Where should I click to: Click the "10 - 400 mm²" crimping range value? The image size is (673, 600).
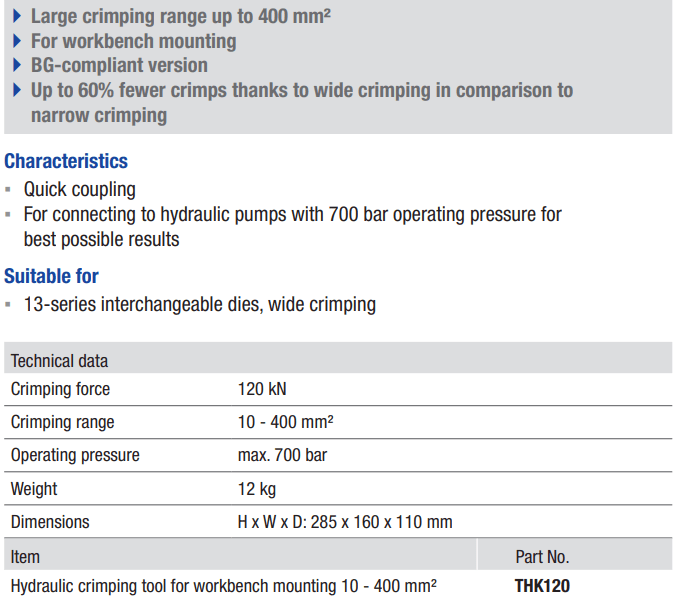(285, 422)
